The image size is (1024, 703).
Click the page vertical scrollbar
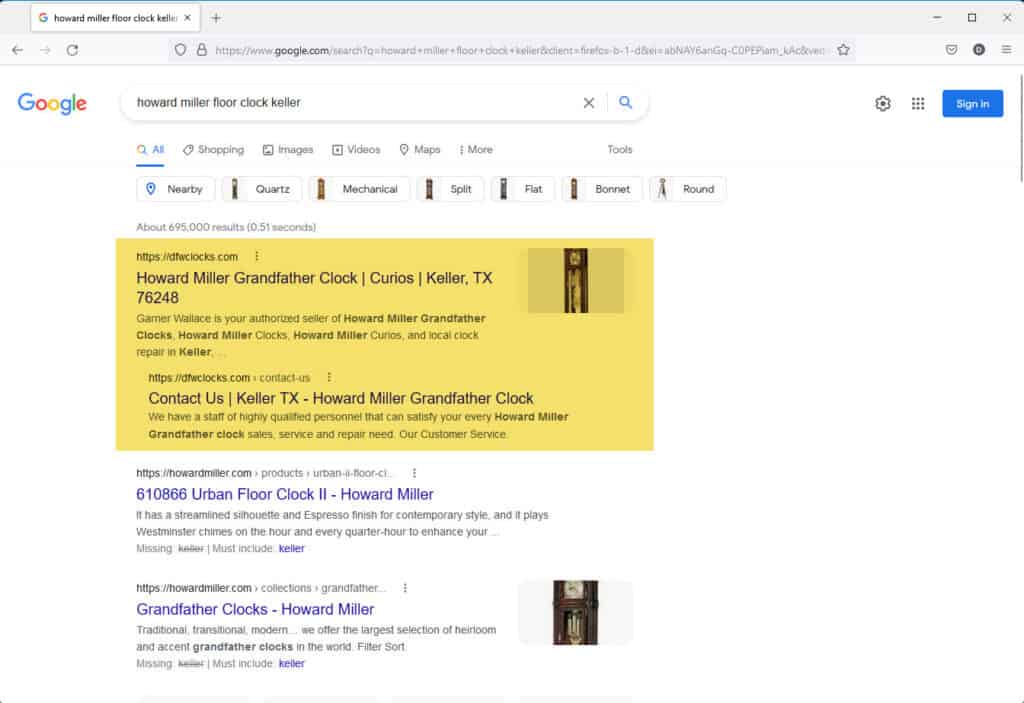1020,128
